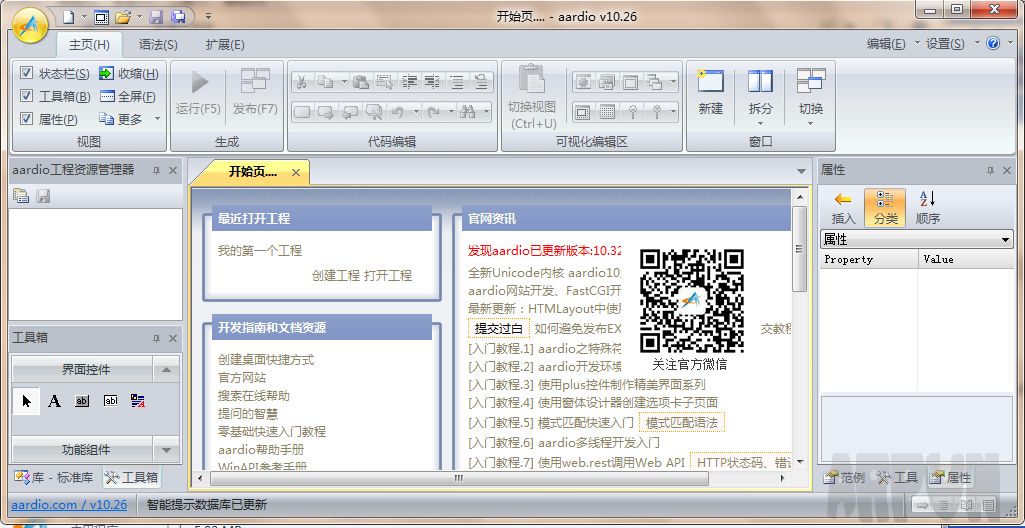The image size is (1025, 528).
Task: Click the 切换视图 (Ctrl+U) button
Action: pyautogui.click(x=532, y=97)
